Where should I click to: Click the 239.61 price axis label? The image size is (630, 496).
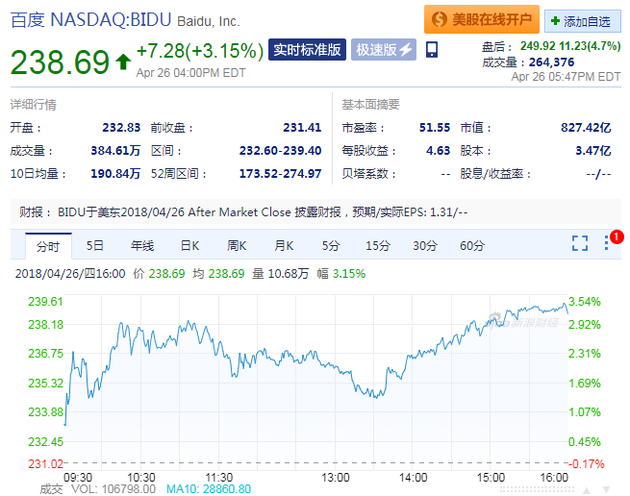coord(45,301)
